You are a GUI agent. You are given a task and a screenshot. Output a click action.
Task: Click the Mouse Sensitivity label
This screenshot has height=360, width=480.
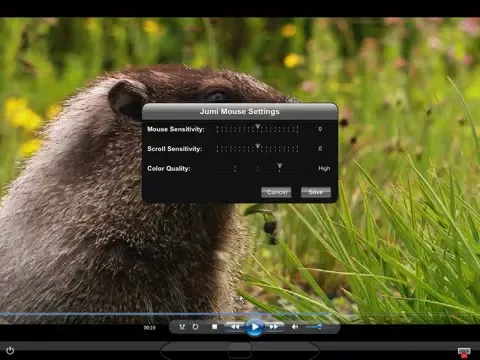(x=176, y=129)
